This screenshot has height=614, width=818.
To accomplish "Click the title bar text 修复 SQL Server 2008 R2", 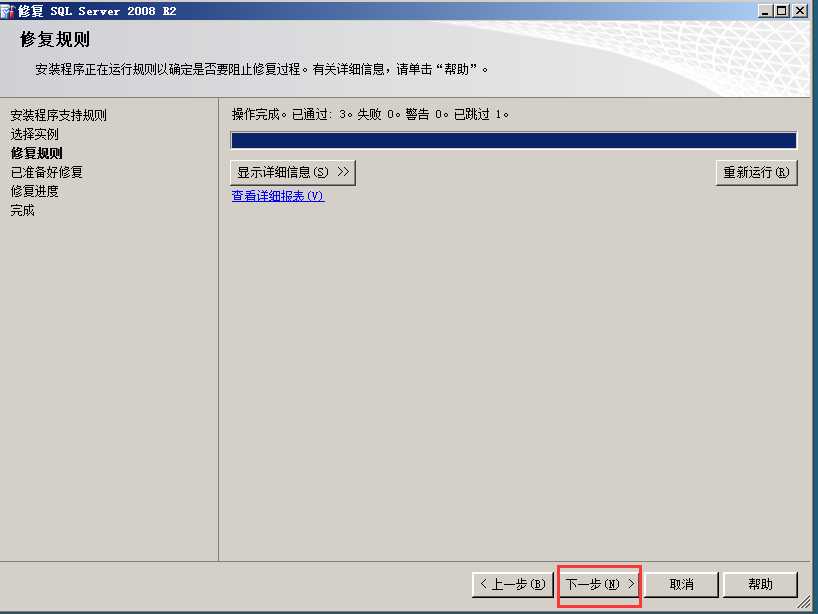I will pos(97,11).
